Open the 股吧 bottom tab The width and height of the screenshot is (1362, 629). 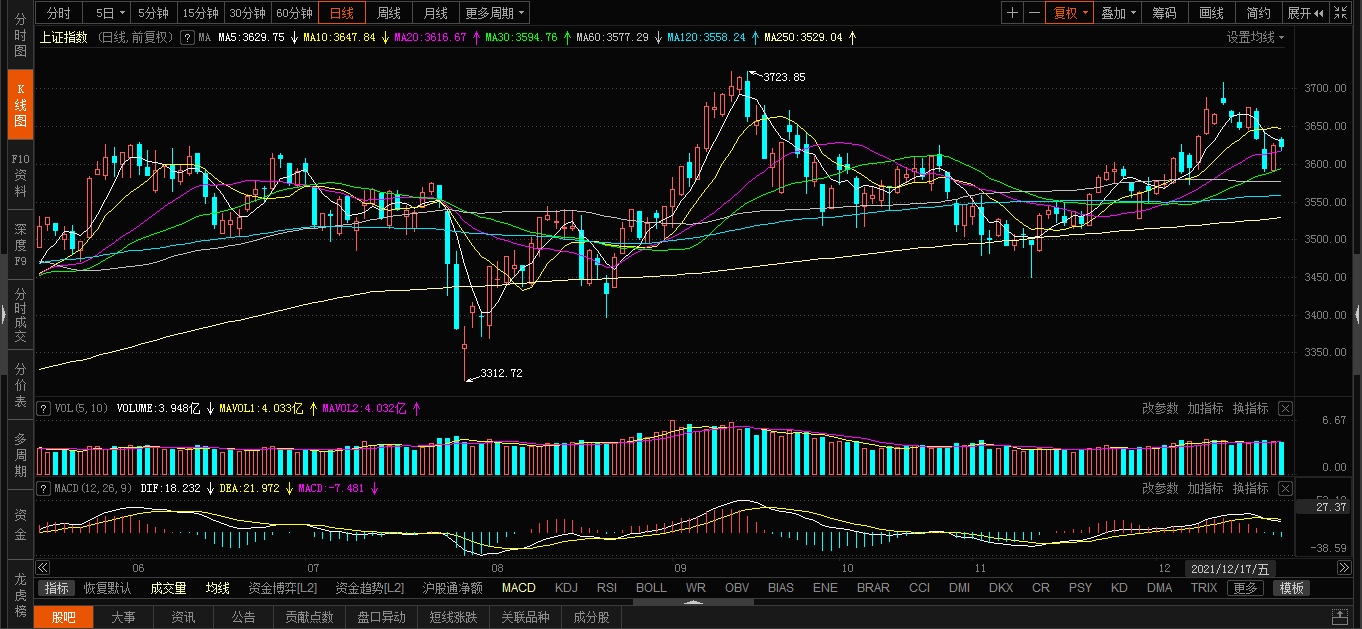click(x=63, y=617)
